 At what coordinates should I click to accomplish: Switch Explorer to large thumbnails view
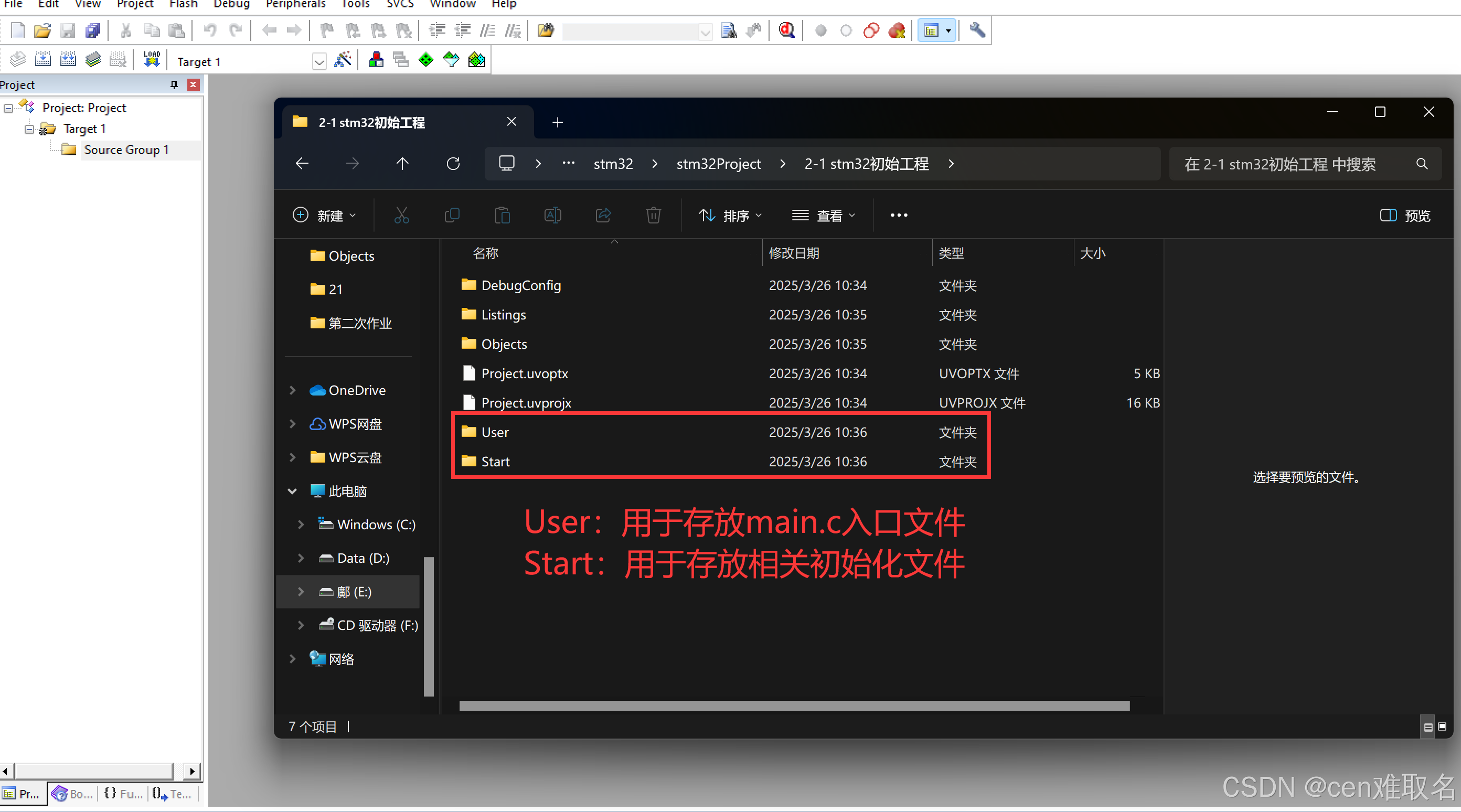point(1442,726)
